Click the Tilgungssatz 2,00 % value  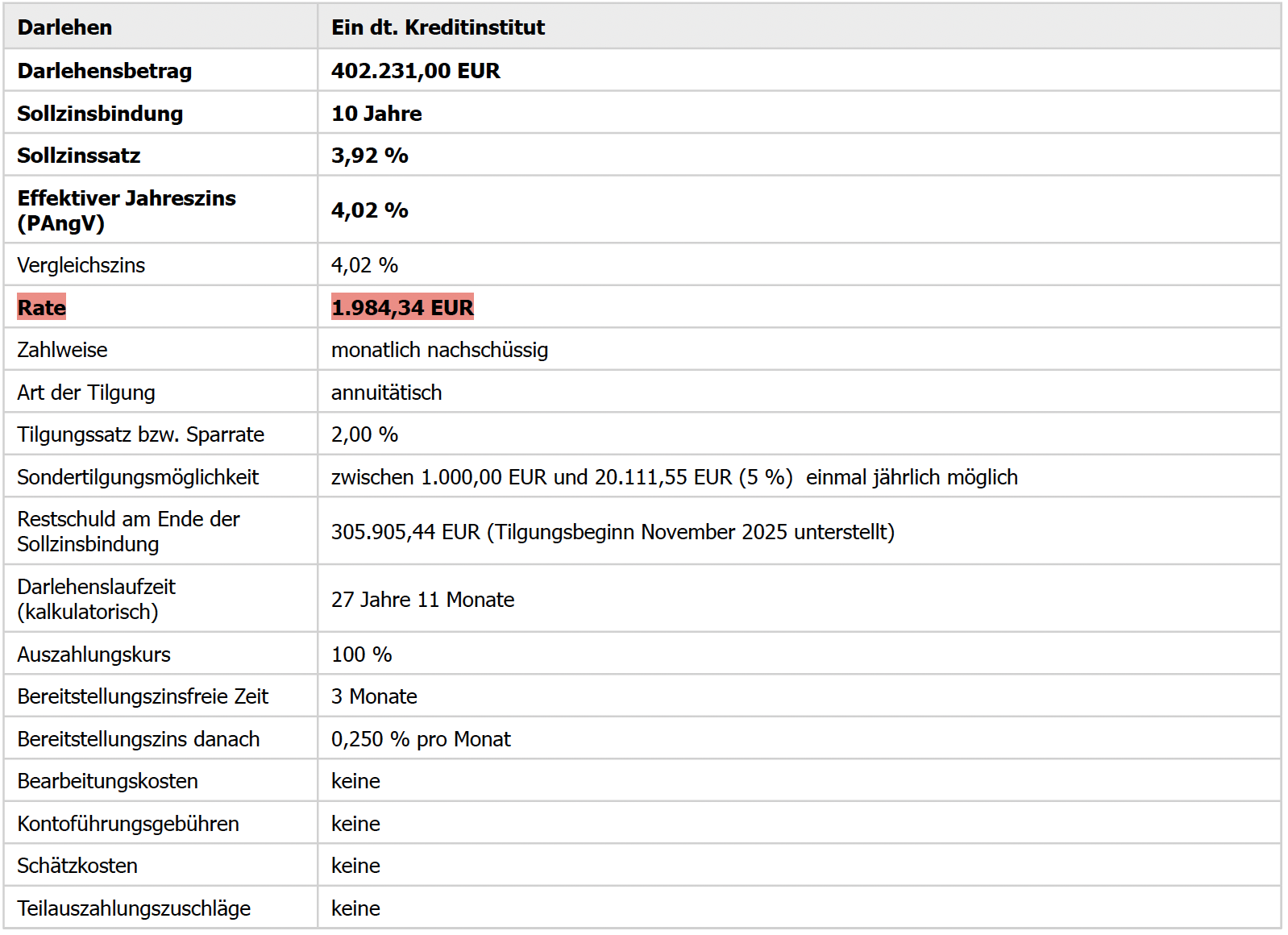click(x=364, y=434)
